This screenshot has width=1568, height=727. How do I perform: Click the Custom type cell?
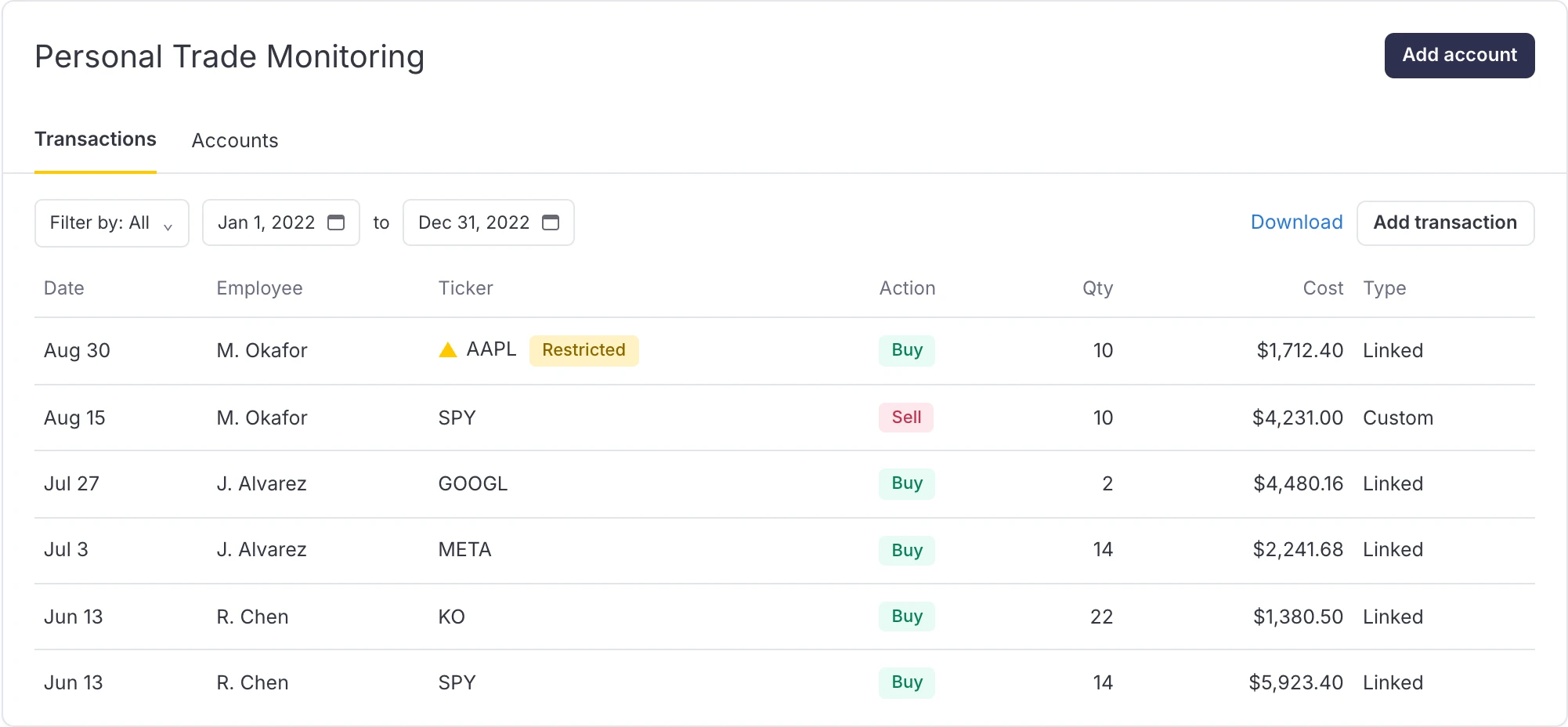(1398, 418)
